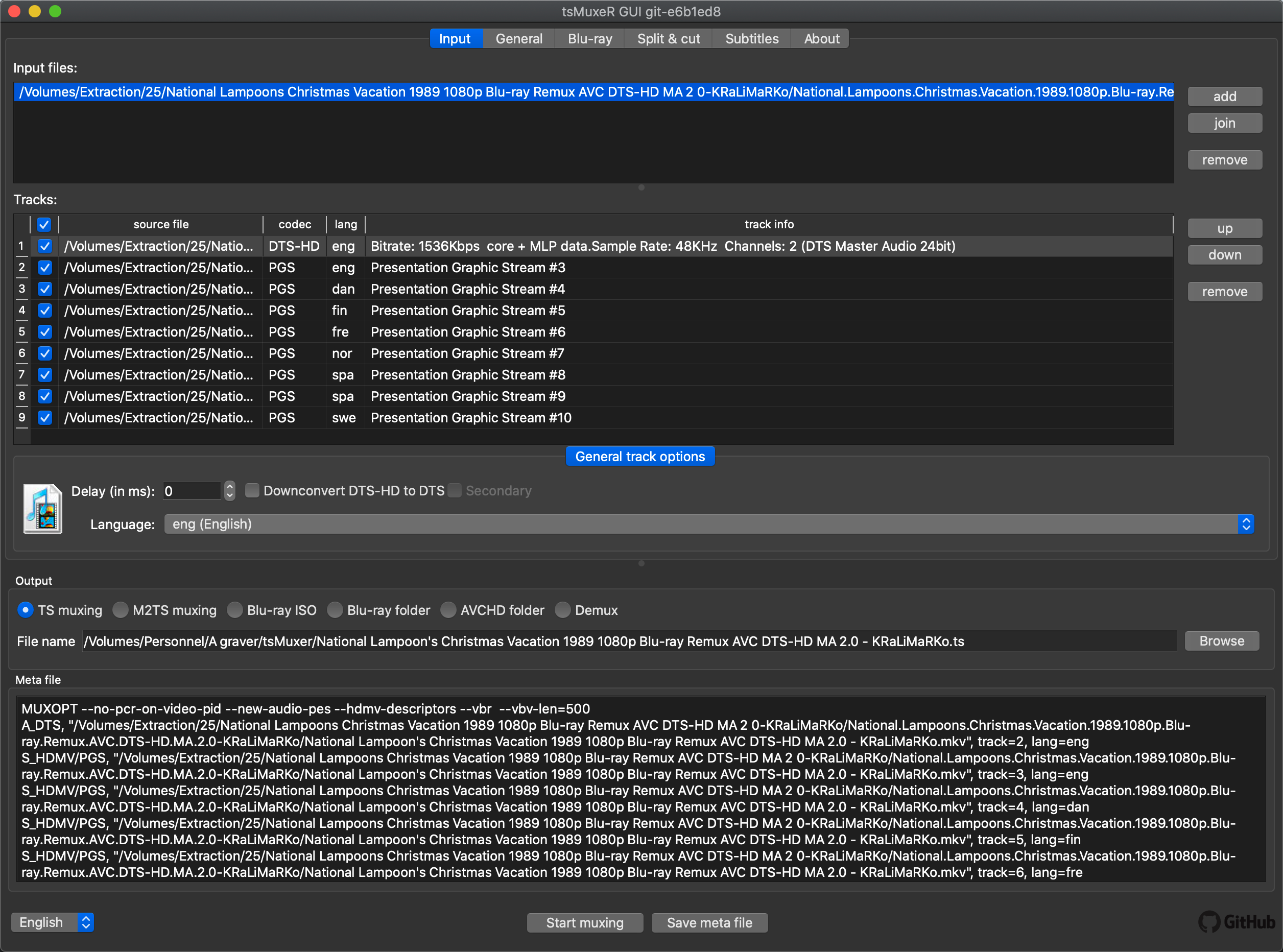The image size is (1283, 952).
Task: Open the interface language selector at bottom left
Action: click(x=53, y=922)
